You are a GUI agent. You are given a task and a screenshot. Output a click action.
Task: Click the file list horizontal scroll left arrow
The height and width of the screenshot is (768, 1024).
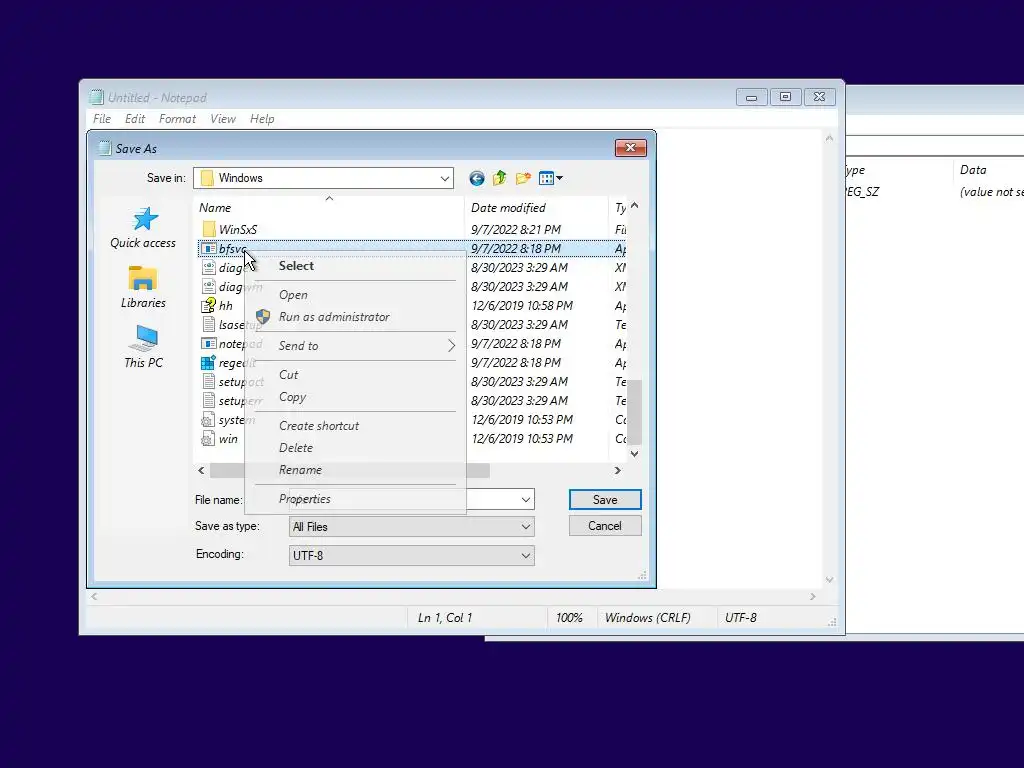point(201,470)
